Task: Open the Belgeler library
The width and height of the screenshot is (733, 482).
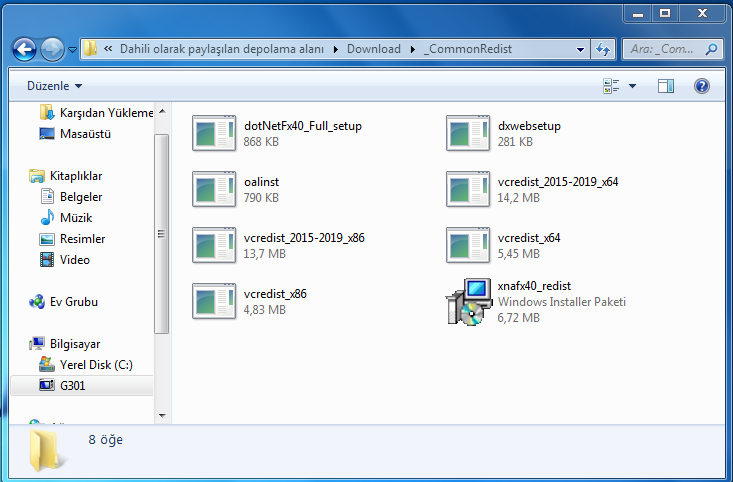Action: (x=81, y=197)
